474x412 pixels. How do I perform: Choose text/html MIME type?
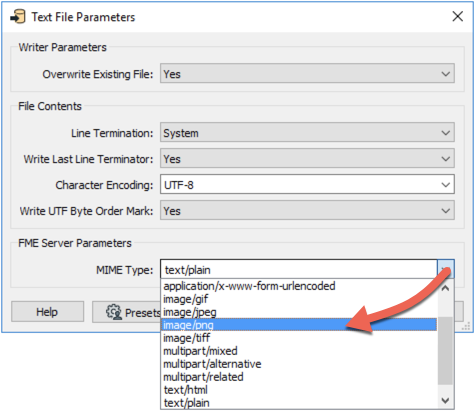299,390
